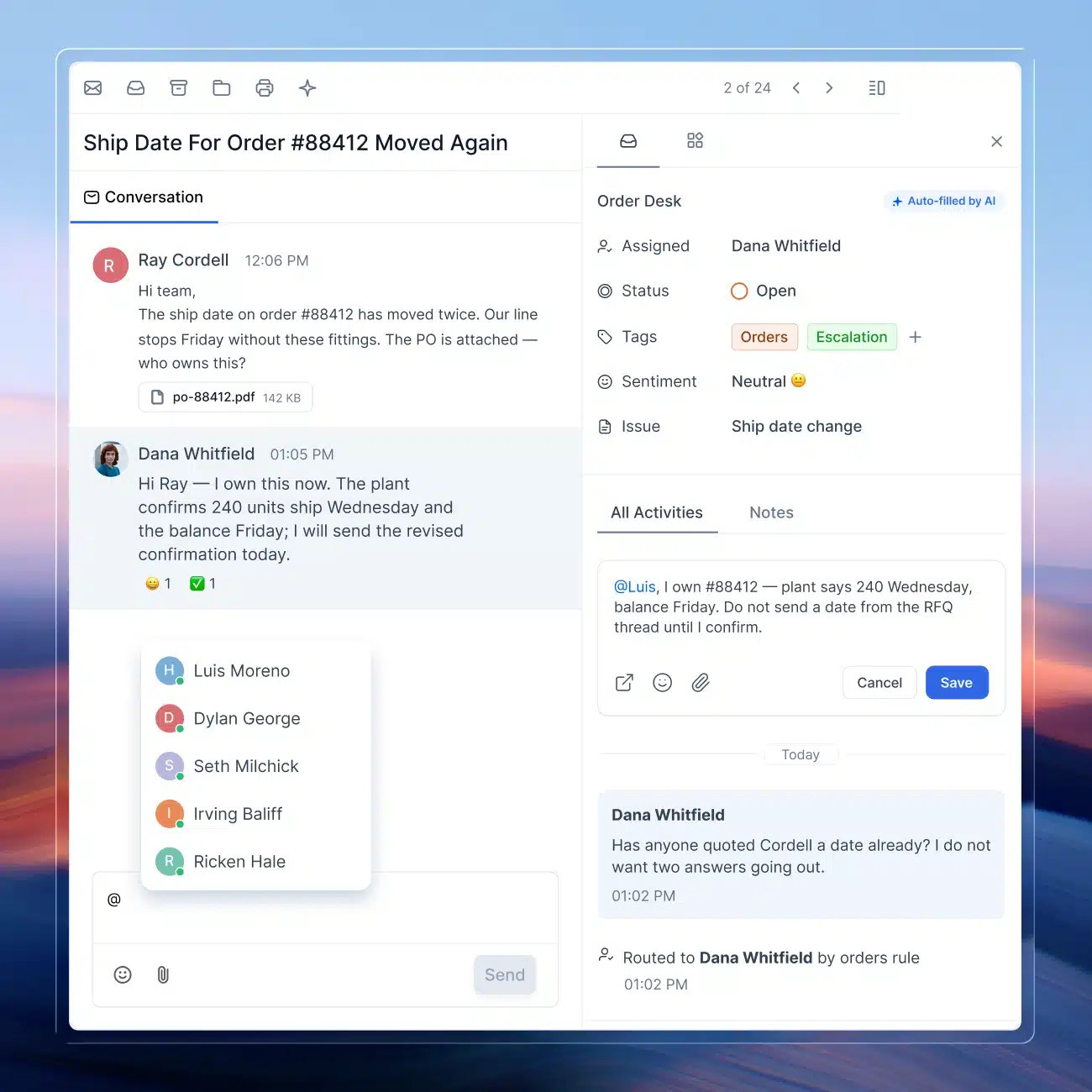Image resolution: width=1092 pixels, height=1092 pixels.
Task: Close the details side panel
Action: click(997, 142)
